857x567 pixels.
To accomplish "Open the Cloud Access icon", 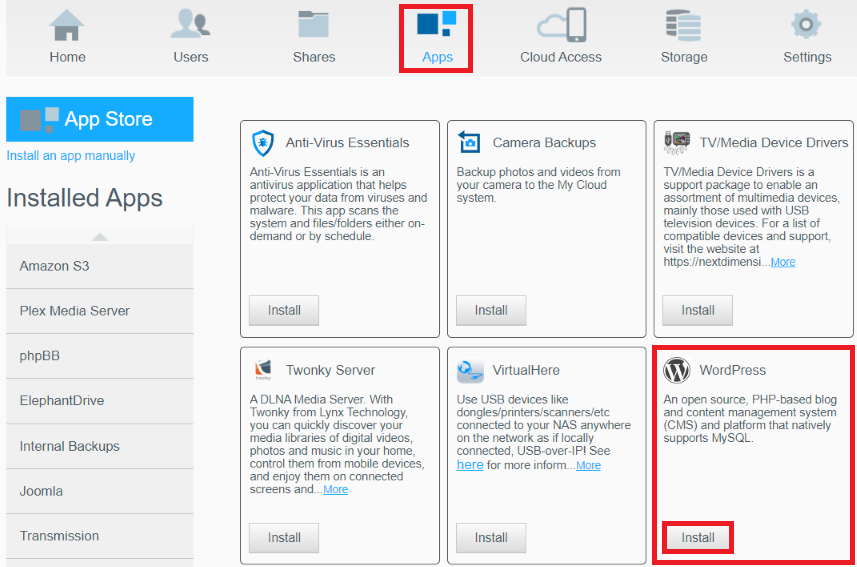I will 560,25.
